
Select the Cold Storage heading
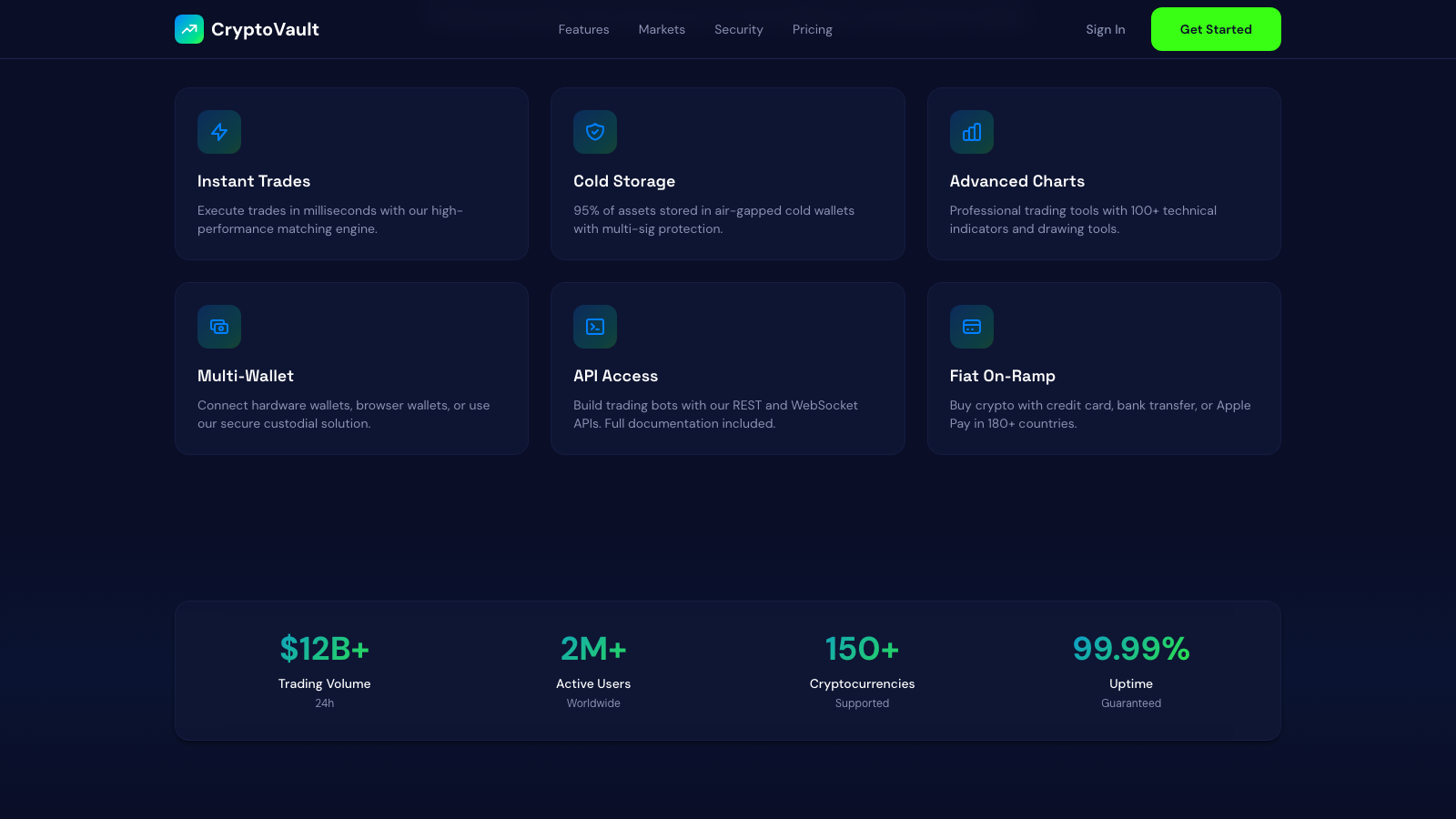[x=624, y=181]
